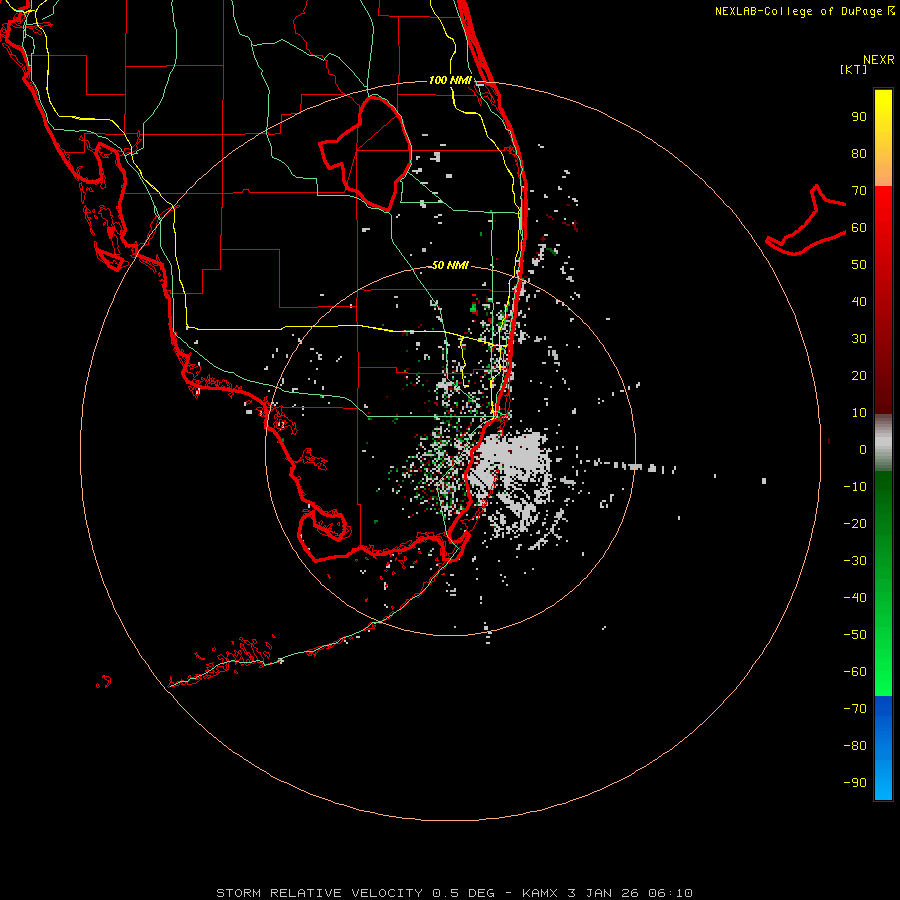
Task: Select the 80 value on velocity scale
Action: 859,154
